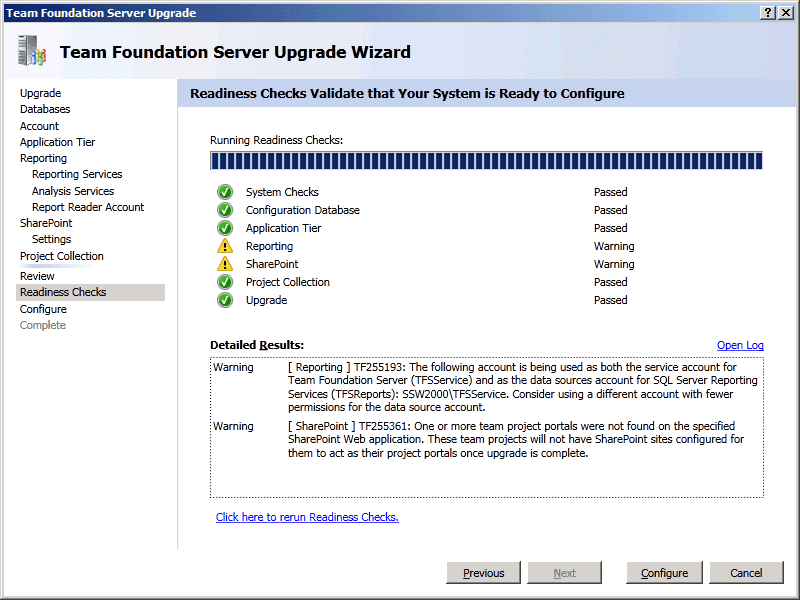Rerun Readiness Checks using the link
800x600 pixels.
pos(307,517)
